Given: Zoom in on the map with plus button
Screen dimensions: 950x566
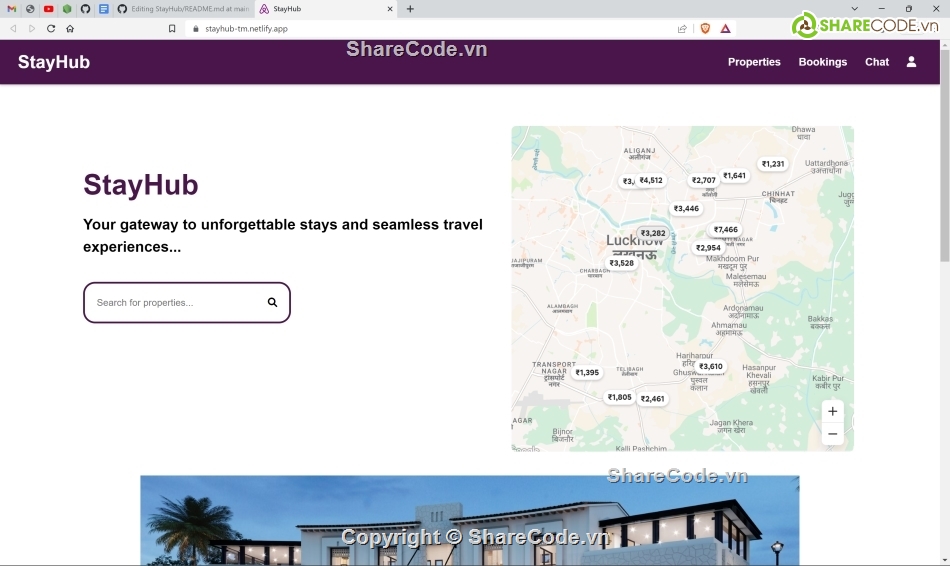Looking at the screenshot, I should click(832, 411).
